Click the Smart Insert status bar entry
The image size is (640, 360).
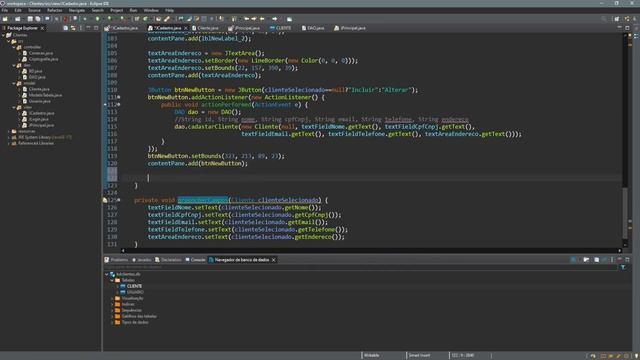[420, 356]
